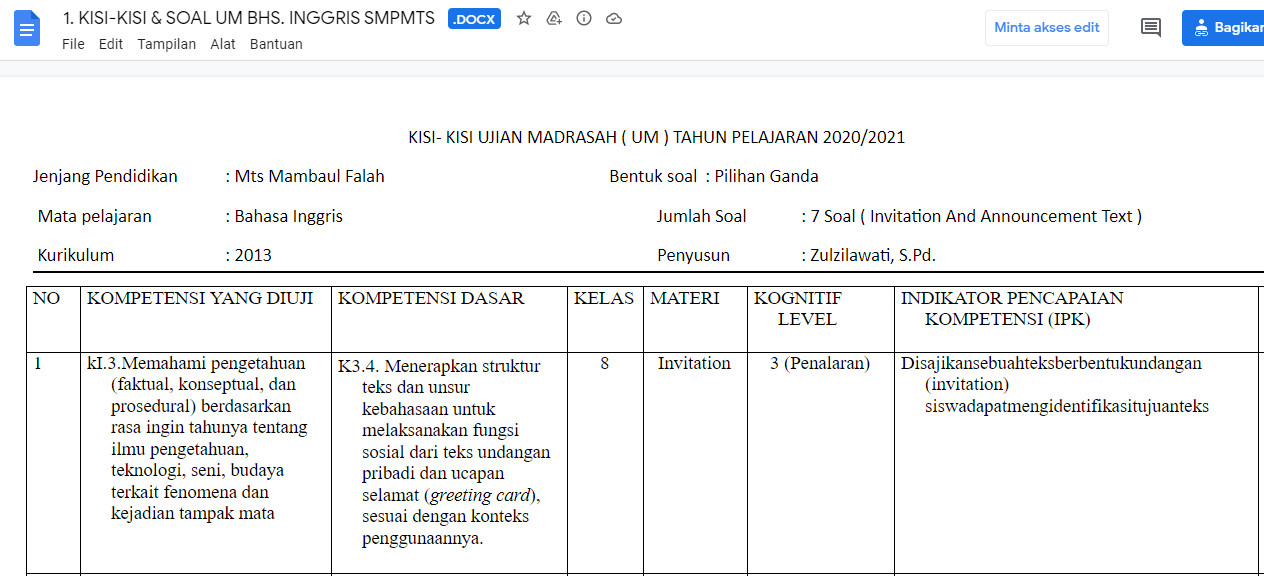Click the '7 Soal ( Invitation And Announcement Text )' text

(976, 216)
